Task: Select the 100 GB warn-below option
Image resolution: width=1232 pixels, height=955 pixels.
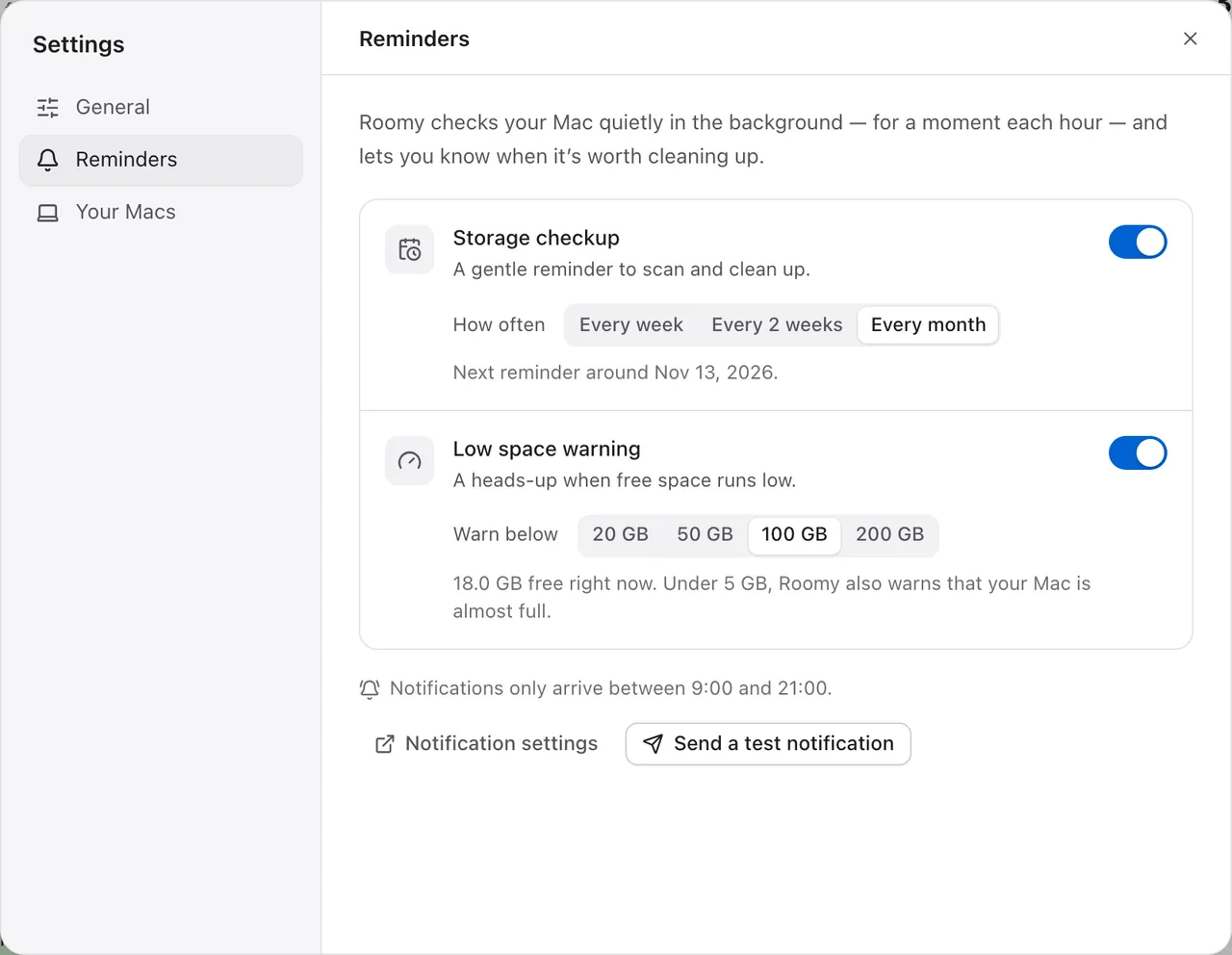Action: point(794,535)
